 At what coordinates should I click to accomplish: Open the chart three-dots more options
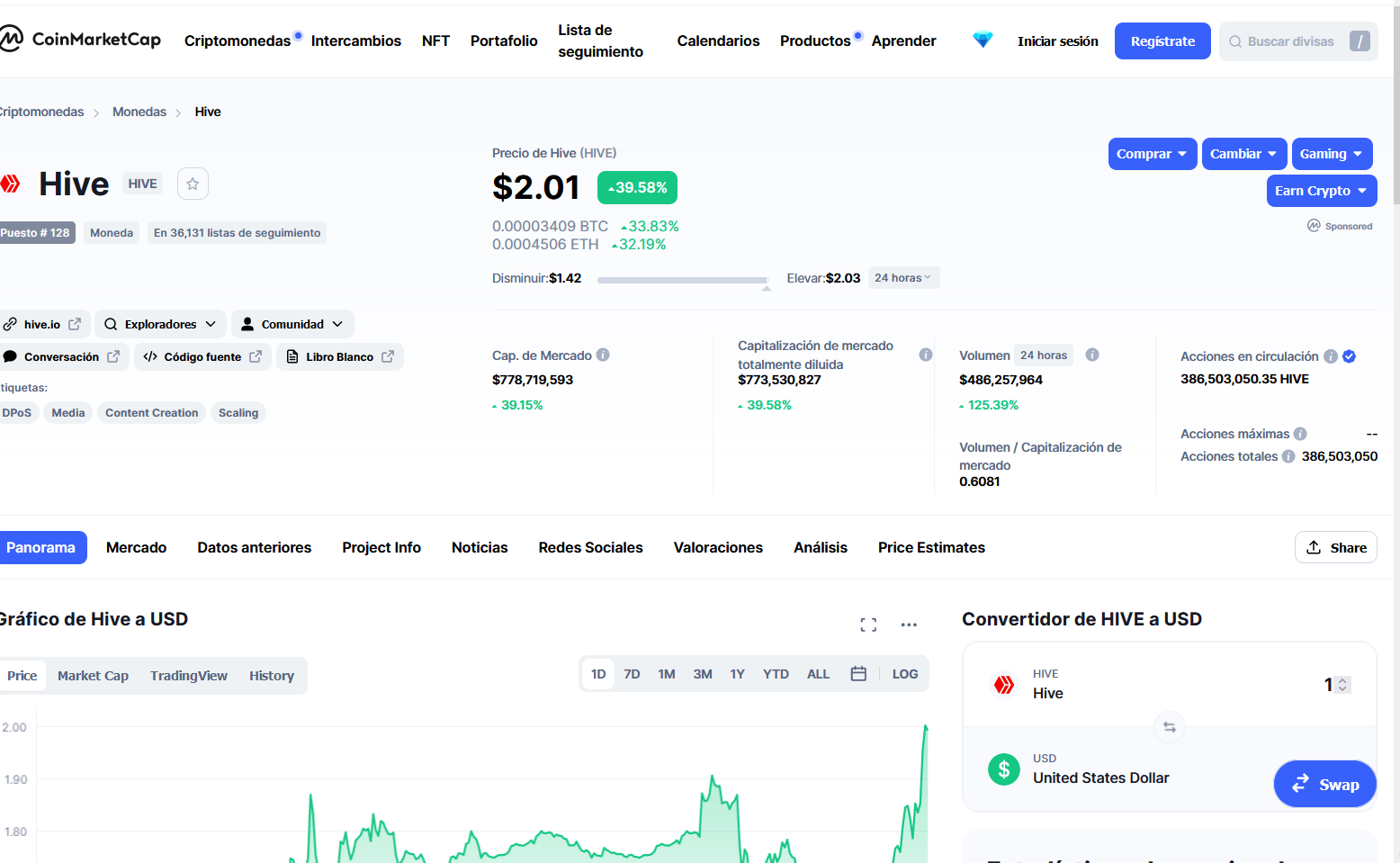(909, 624)
